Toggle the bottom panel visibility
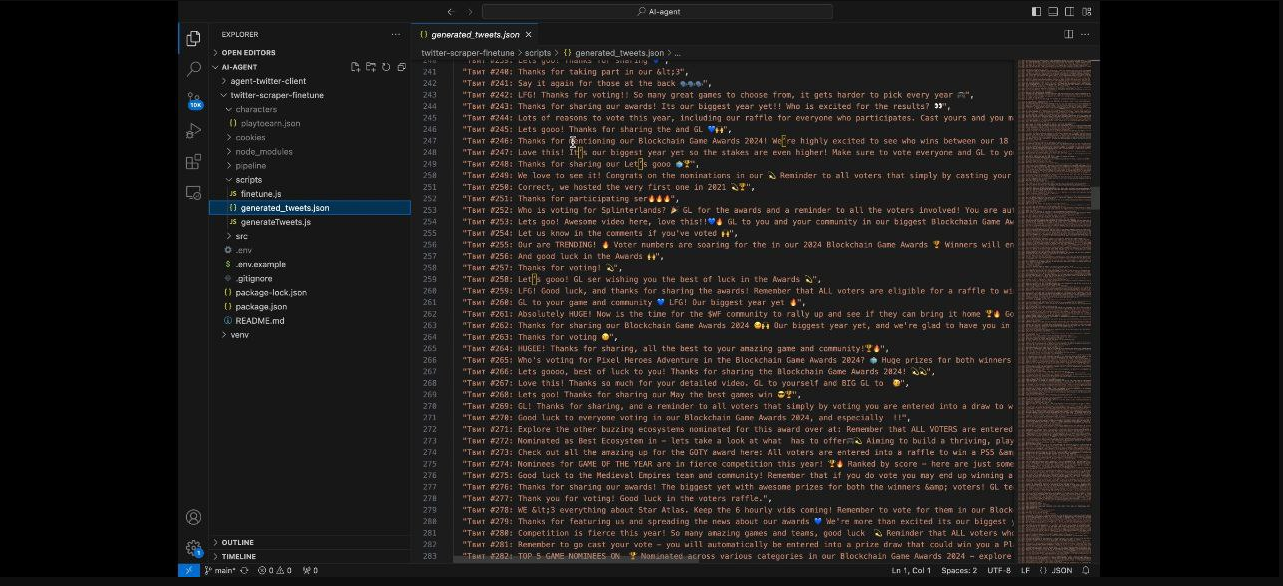This screenshot has width=1283, height=586. [x=1053, y=11]
